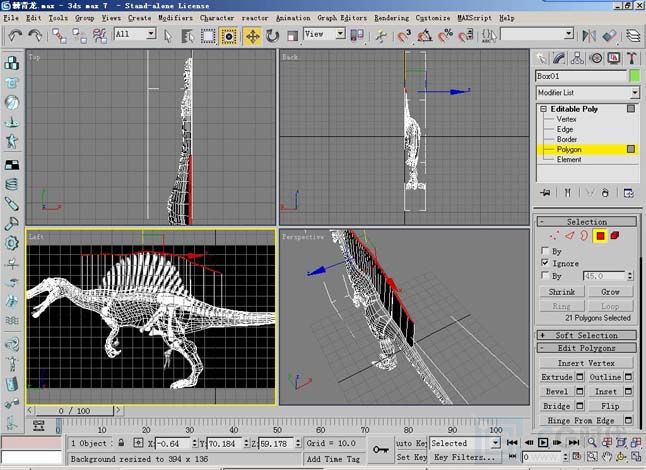
Task: Click the time slider showing 0 / 100
Action: coord(74,411)
